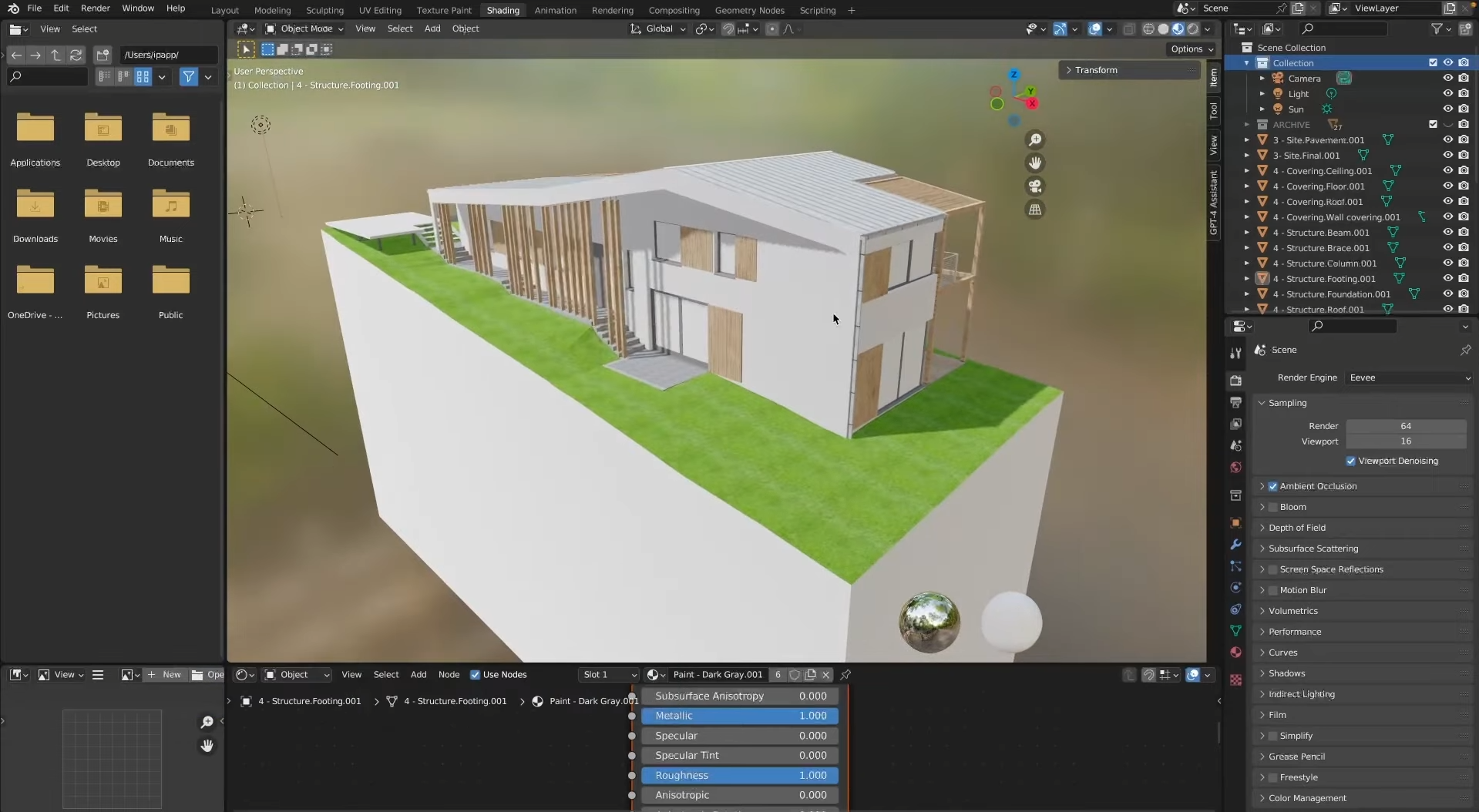This screenshot has width=1479, height=812.
Task: Toggle ARCHIVE collection exclude checkbox
Action: [1433, 124]
